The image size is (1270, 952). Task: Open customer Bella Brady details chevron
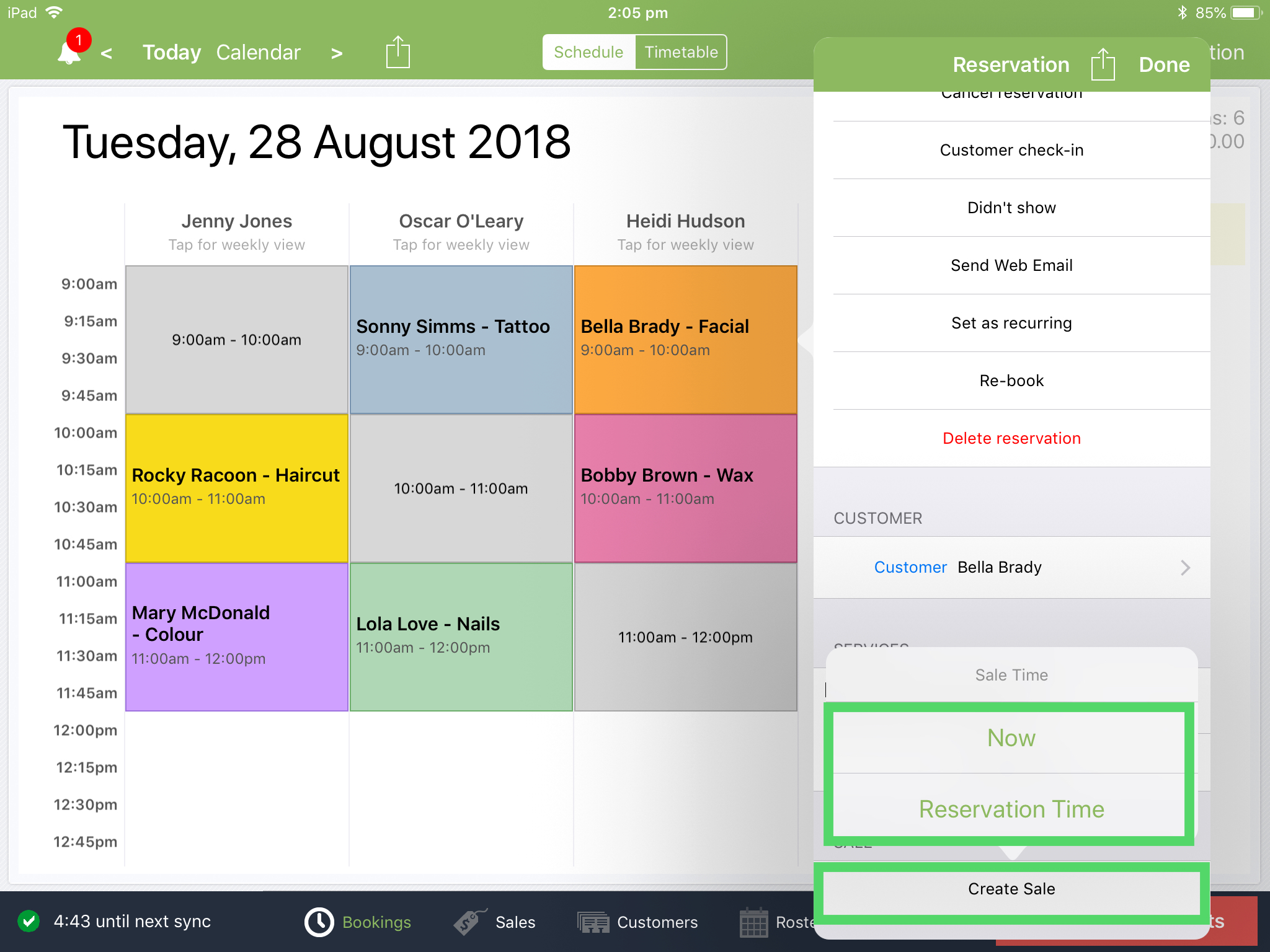click(1185, 568)
